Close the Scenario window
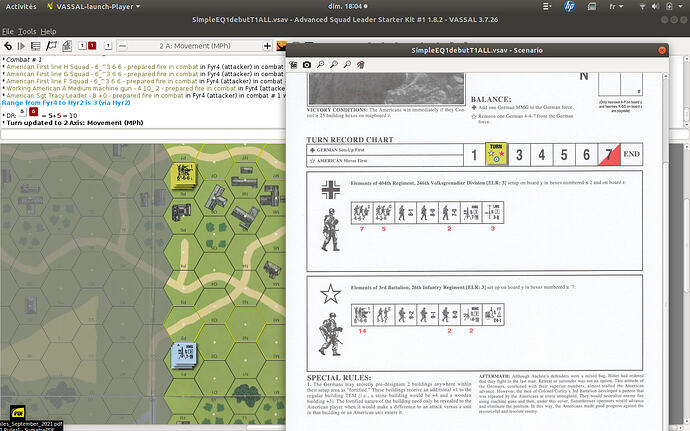This screenshot has width=690, height=431. pyautogui.click(x=662, y=50)
